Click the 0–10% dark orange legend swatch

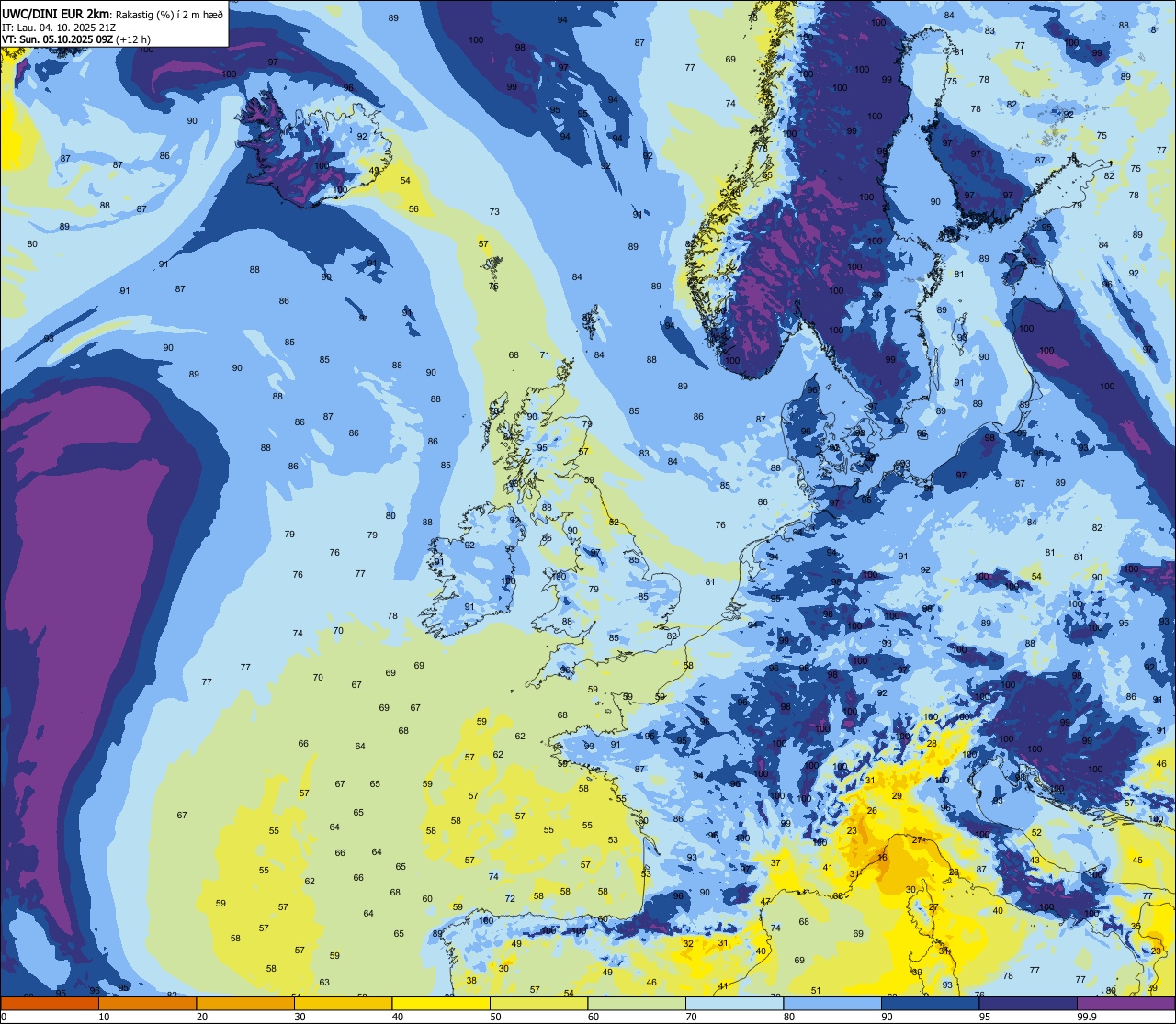tap(50, 1003)
